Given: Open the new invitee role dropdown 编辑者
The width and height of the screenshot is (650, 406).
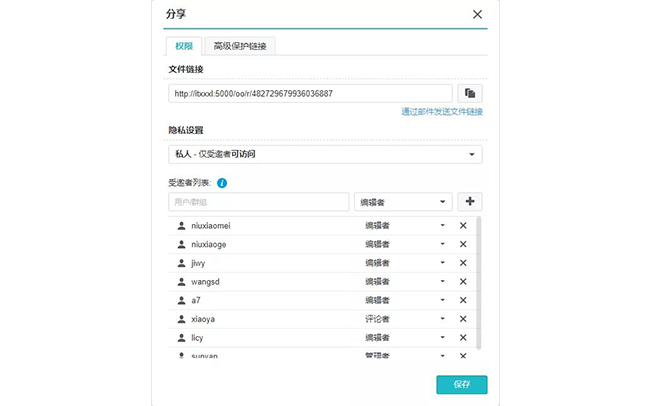Looking at the screenshot, I should (403, 202).
